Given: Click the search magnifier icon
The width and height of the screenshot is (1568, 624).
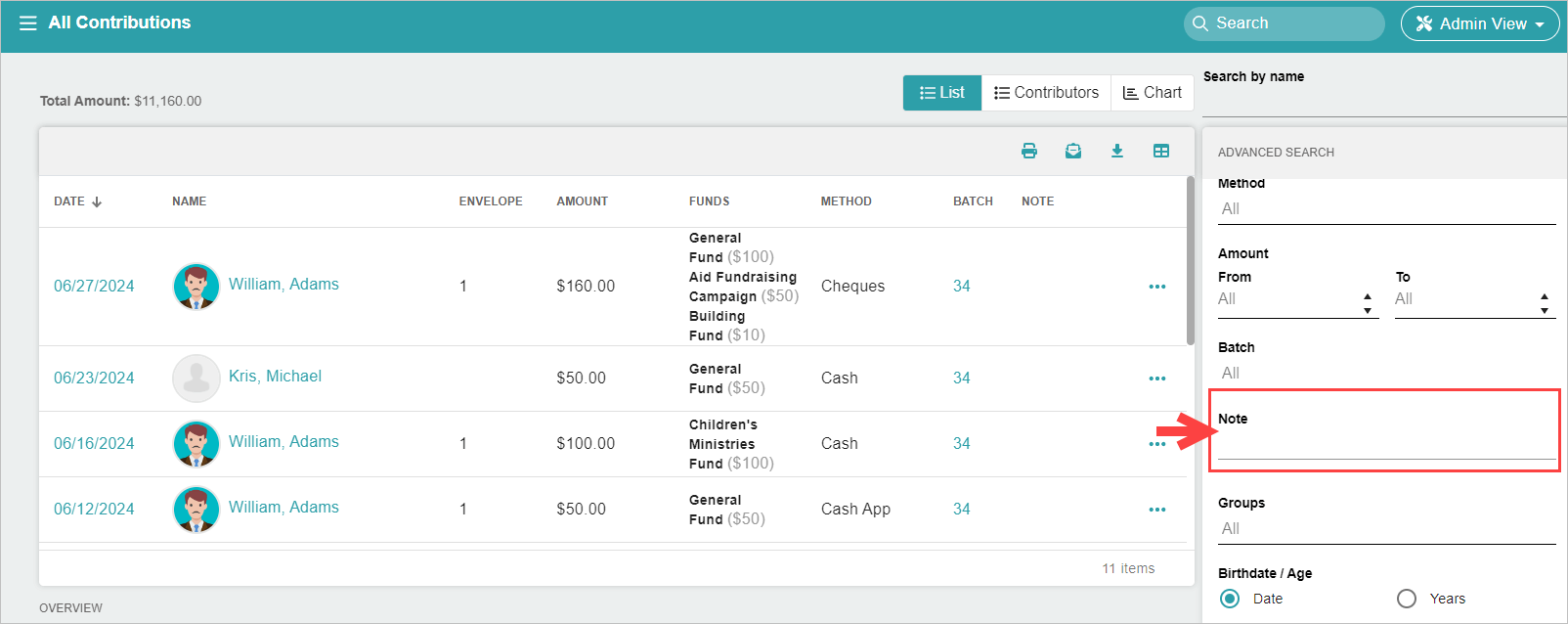Looking at the screenshot, I should point(1200,23).
